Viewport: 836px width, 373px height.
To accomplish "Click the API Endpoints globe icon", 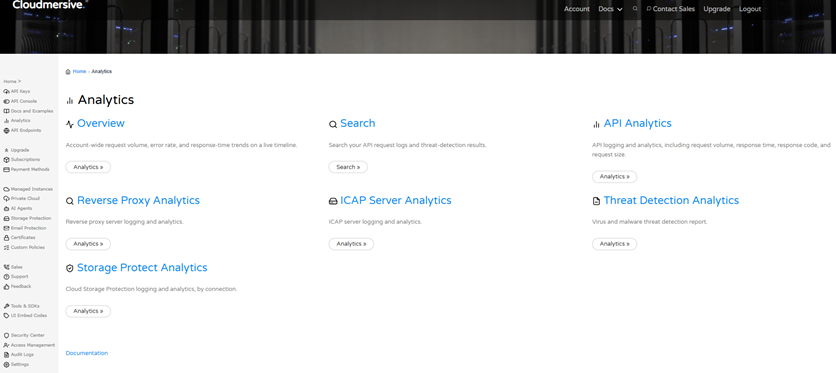I will coord(6,131).
